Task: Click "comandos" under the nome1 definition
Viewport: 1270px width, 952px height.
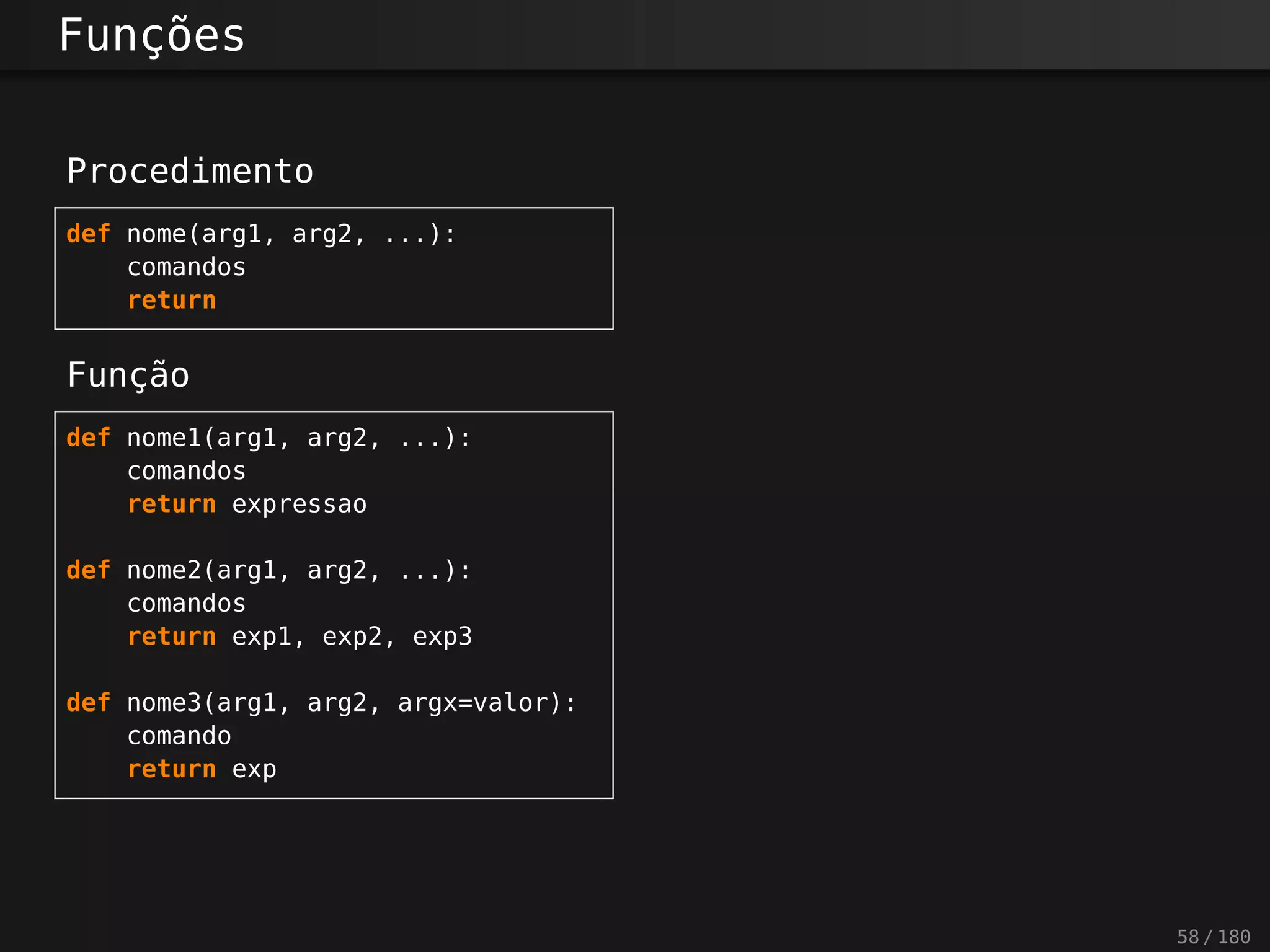Action: click(187, 471)
